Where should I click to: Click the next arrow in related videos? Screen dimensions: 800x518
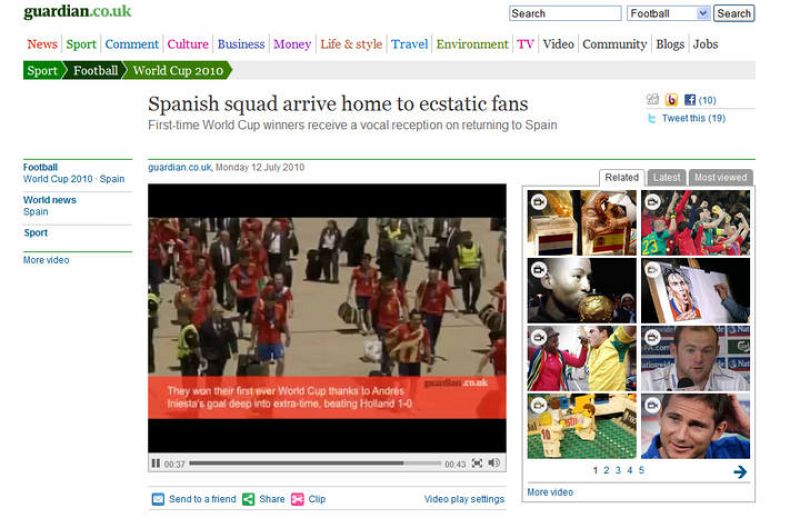tap(740, 471)
